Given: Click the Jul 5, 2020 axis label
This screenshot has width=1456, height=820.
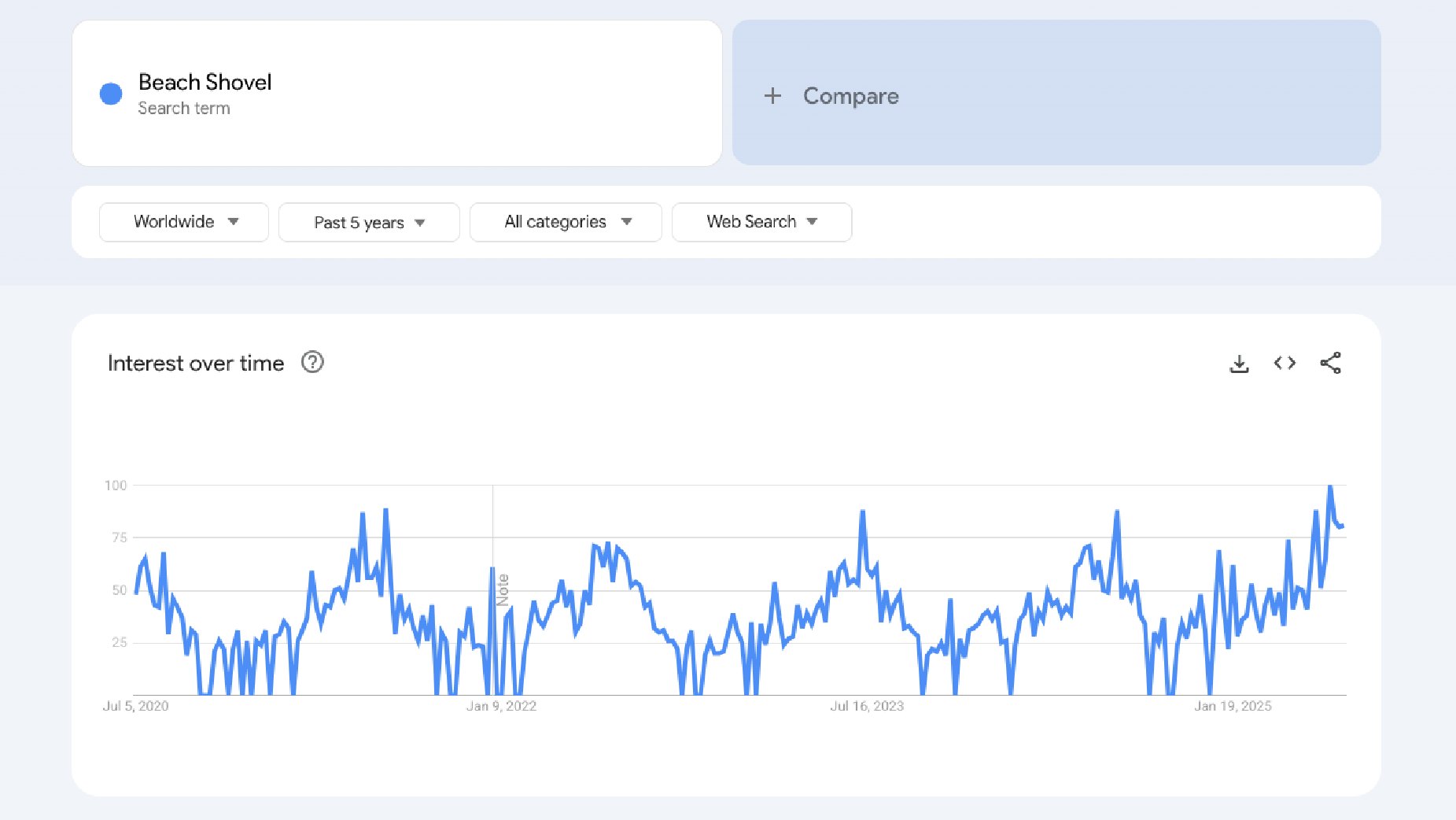Looking at the screenshot, I should [x=135, y=706].
